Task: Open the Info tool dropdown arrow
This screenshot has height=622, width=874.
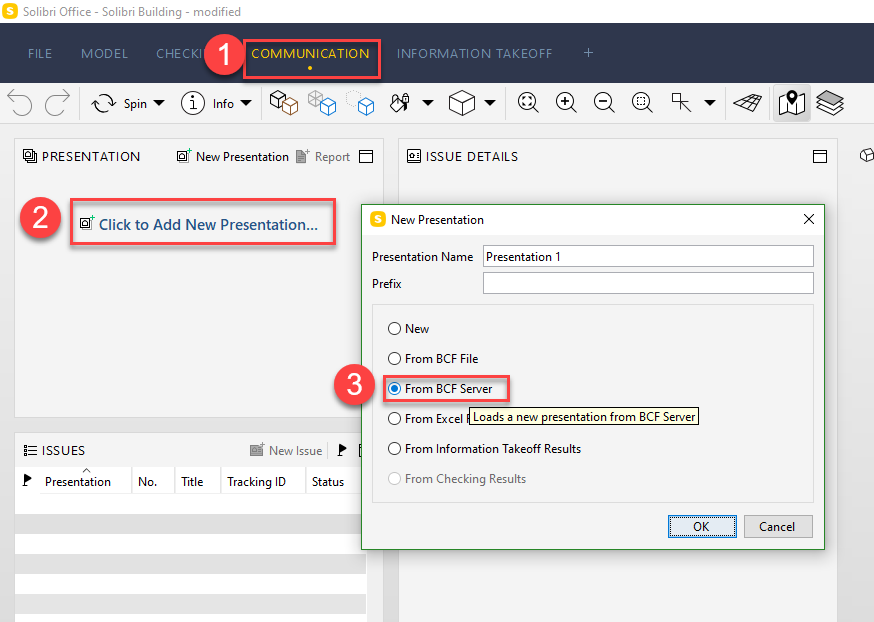Action: 246,103
